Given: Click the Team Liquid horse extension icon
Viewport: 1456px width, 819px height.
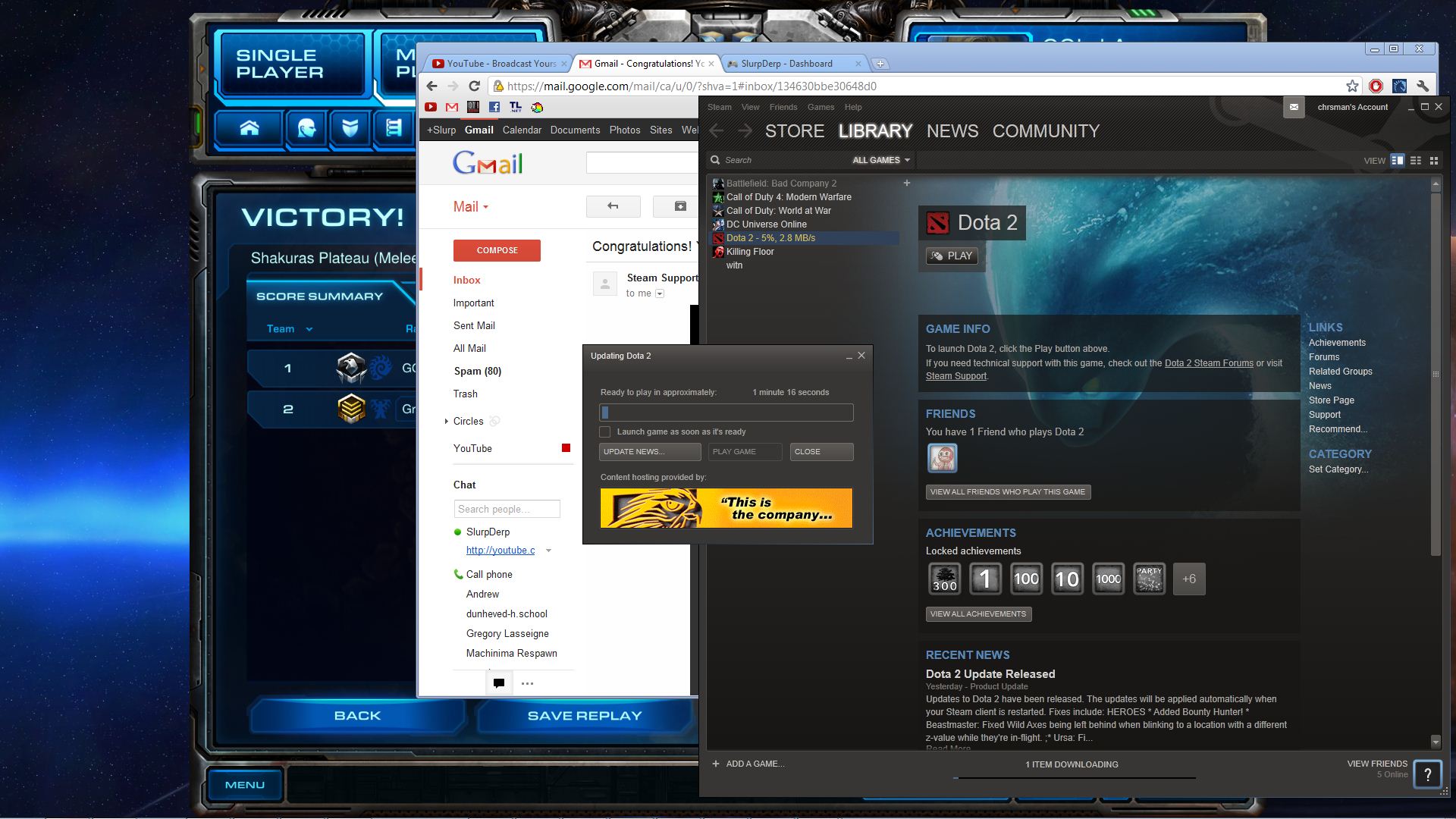Looking at the screenshot, I should click(1400, 86).
